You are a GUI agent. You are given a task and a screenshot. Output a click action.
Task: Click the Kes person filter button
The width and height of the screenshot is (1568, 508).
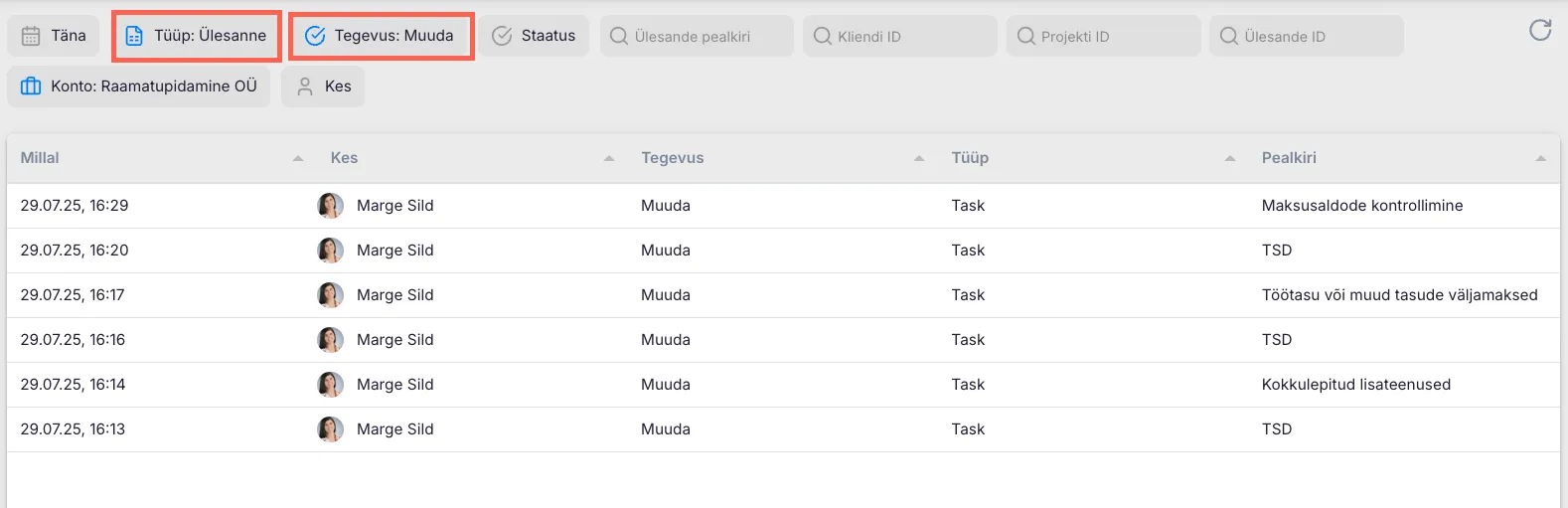coord(323,86)
